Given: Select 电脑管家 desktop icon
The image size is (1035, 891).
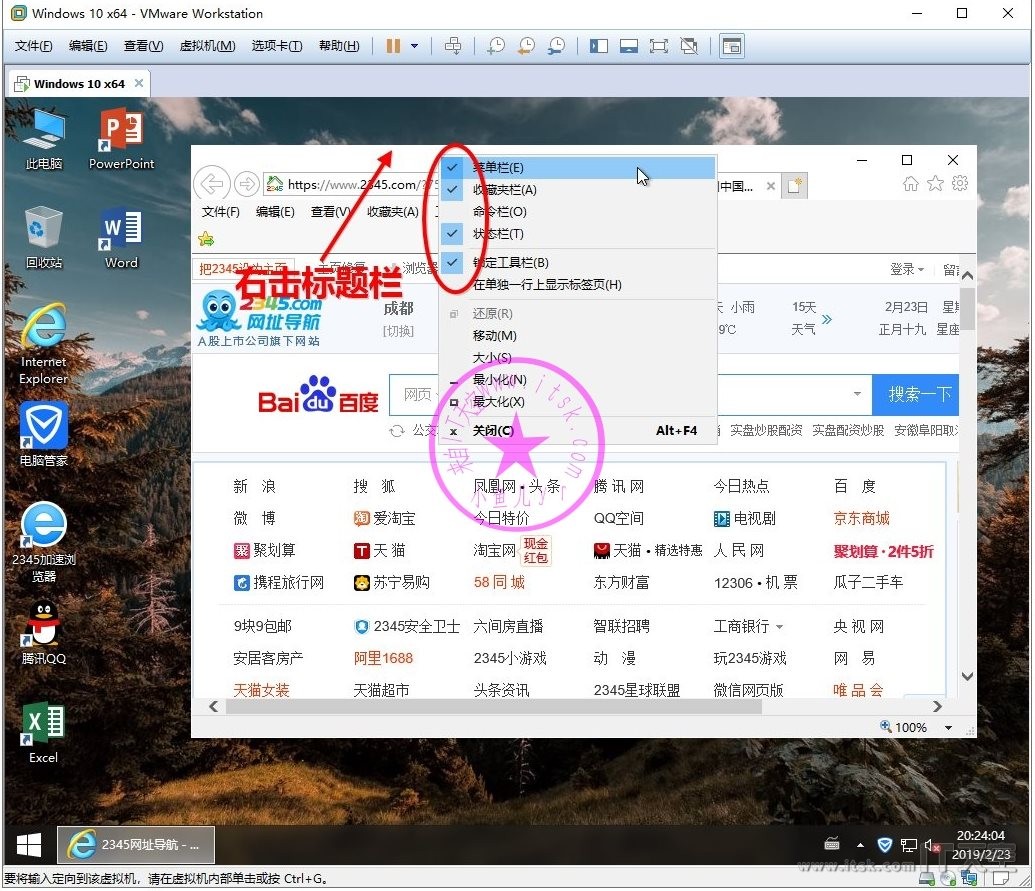Looking at the screenshot, I should click(x=44, y=434).
